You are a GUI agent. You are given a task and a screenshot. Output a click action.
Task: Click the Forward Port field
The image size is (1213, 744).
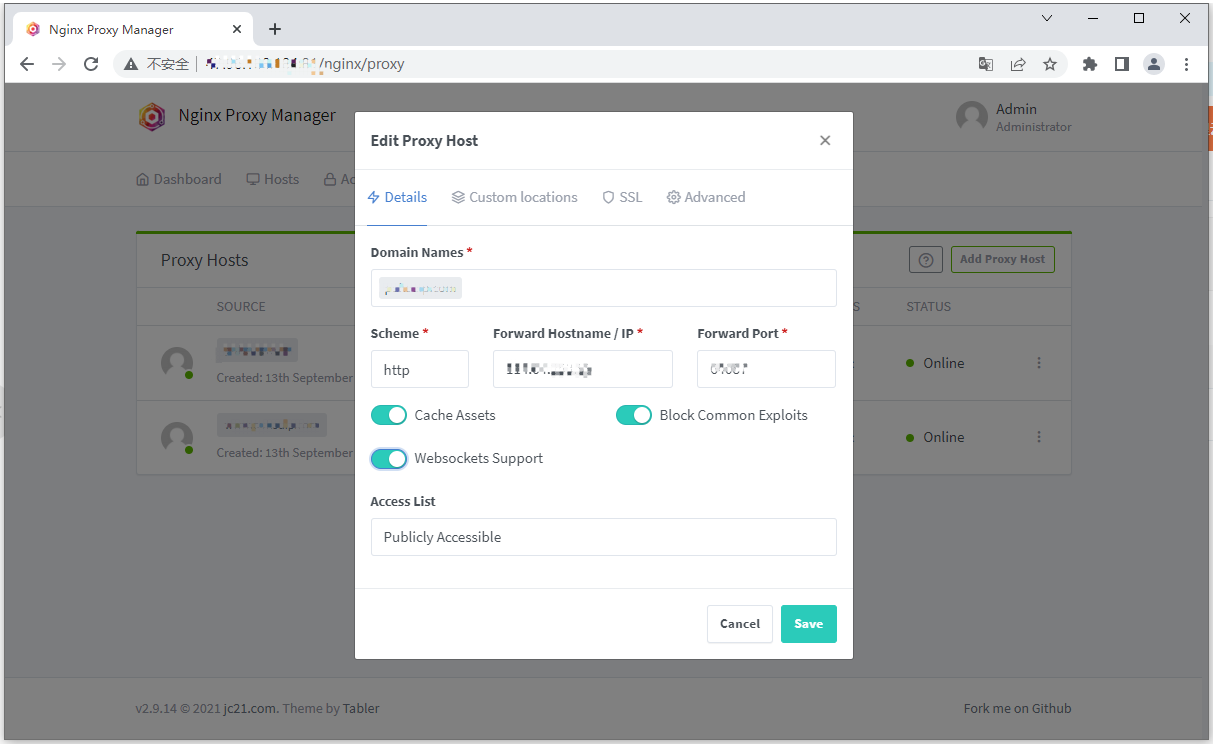tap(766, 369)
